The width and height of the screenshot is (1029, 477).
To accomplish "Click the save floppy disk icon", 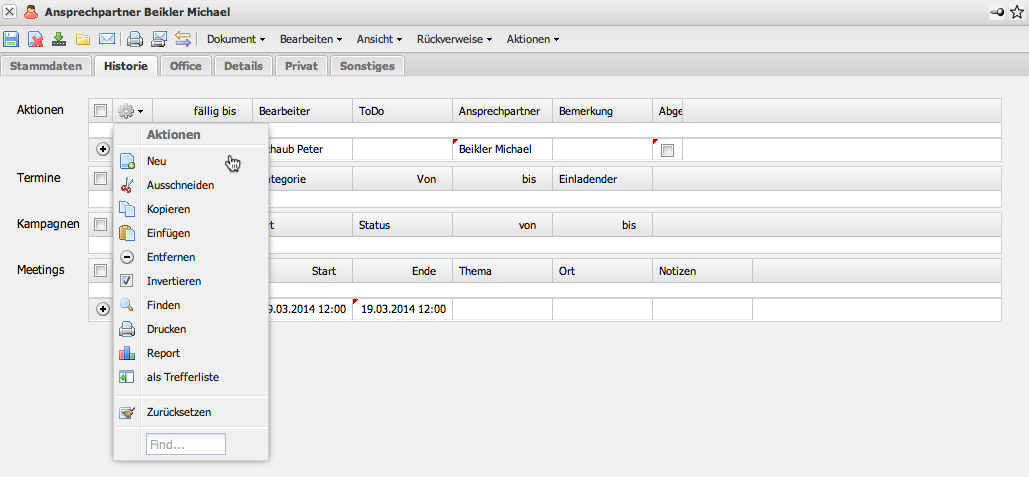I will pos(10,39).
